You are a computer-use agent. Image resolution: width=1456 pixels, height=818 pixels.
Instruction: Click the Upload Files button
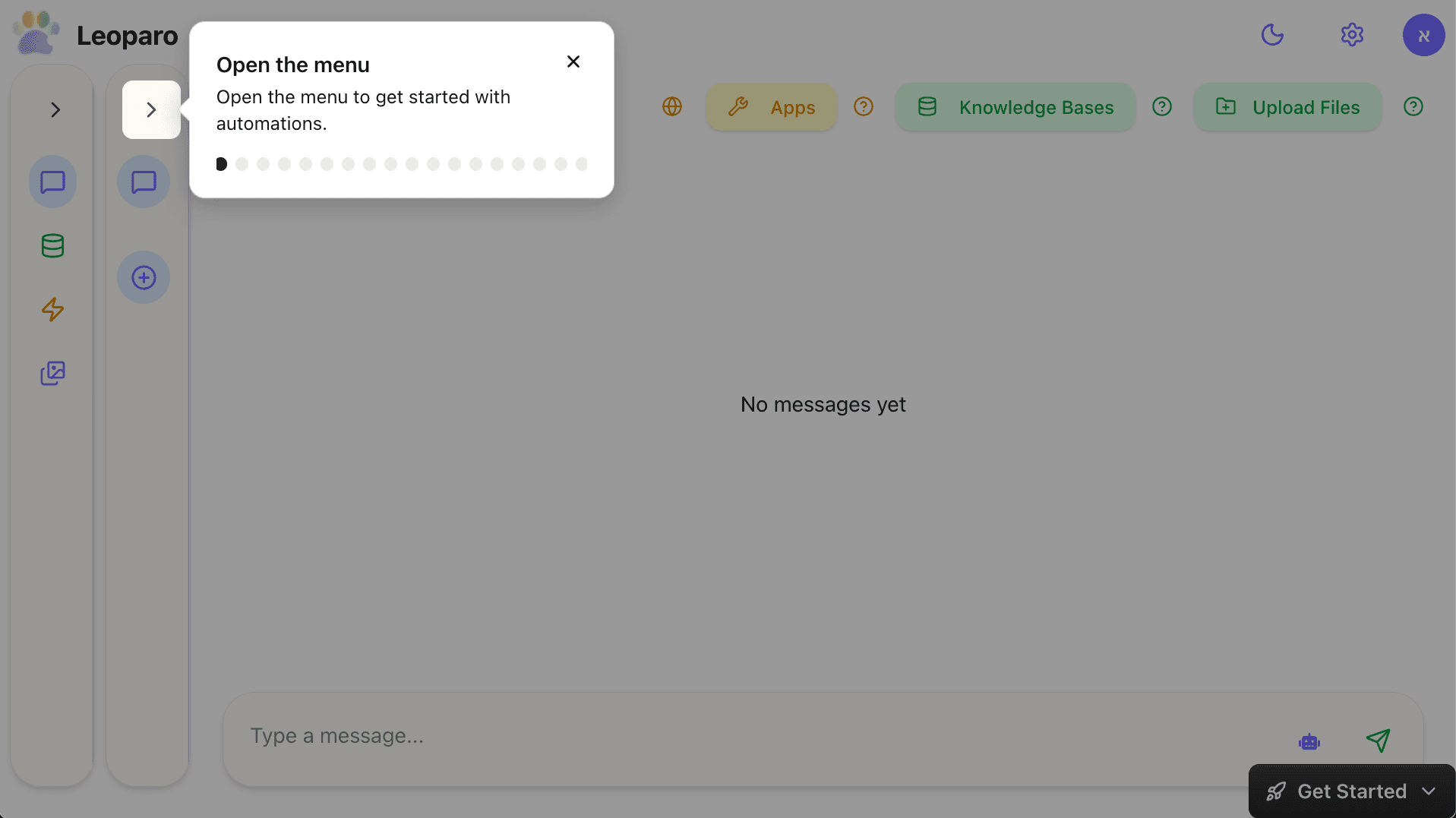tap(1287, 107)
